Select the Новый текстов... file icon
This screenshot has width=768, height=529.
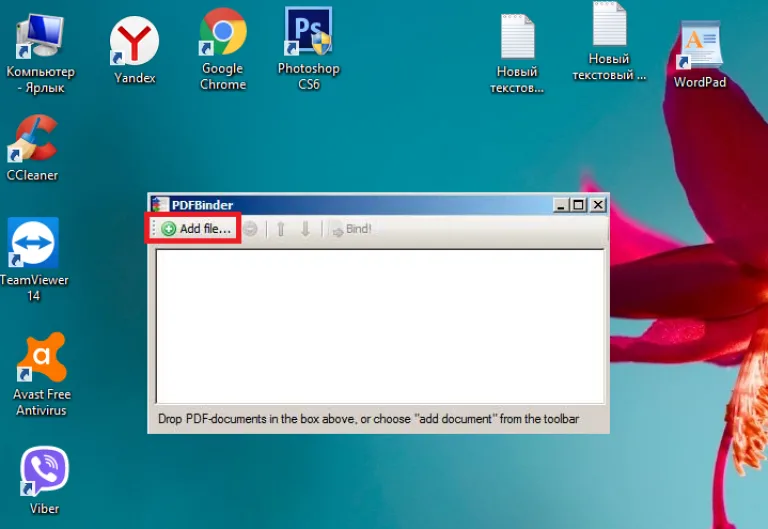pyautogui.click(x=517, y=54)
